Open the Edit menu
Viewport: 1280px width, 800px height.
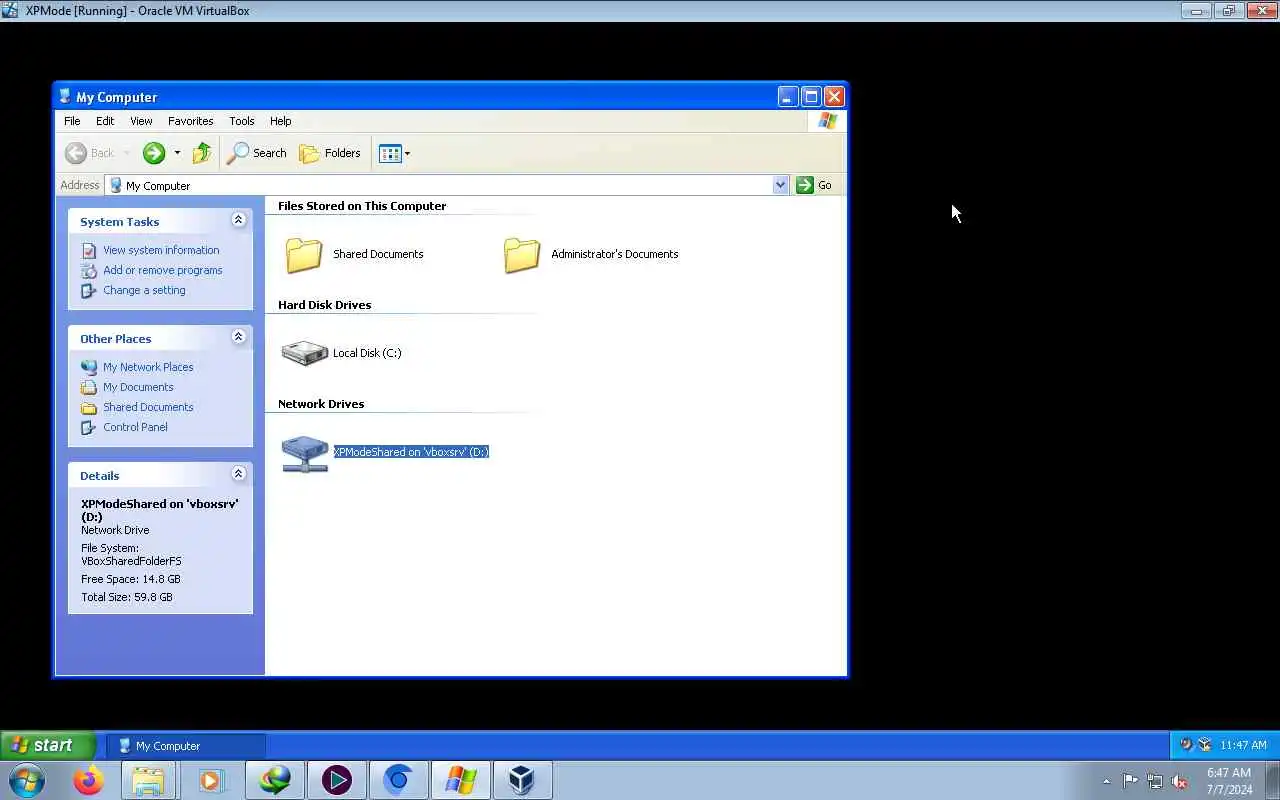[x=105, y=121]
